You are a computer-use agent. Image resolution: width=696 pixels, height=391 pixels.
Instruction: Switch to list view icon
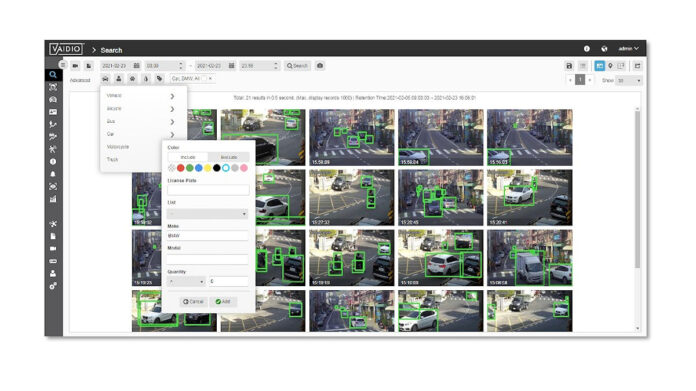pyautogui.click(x=583, y=66)
